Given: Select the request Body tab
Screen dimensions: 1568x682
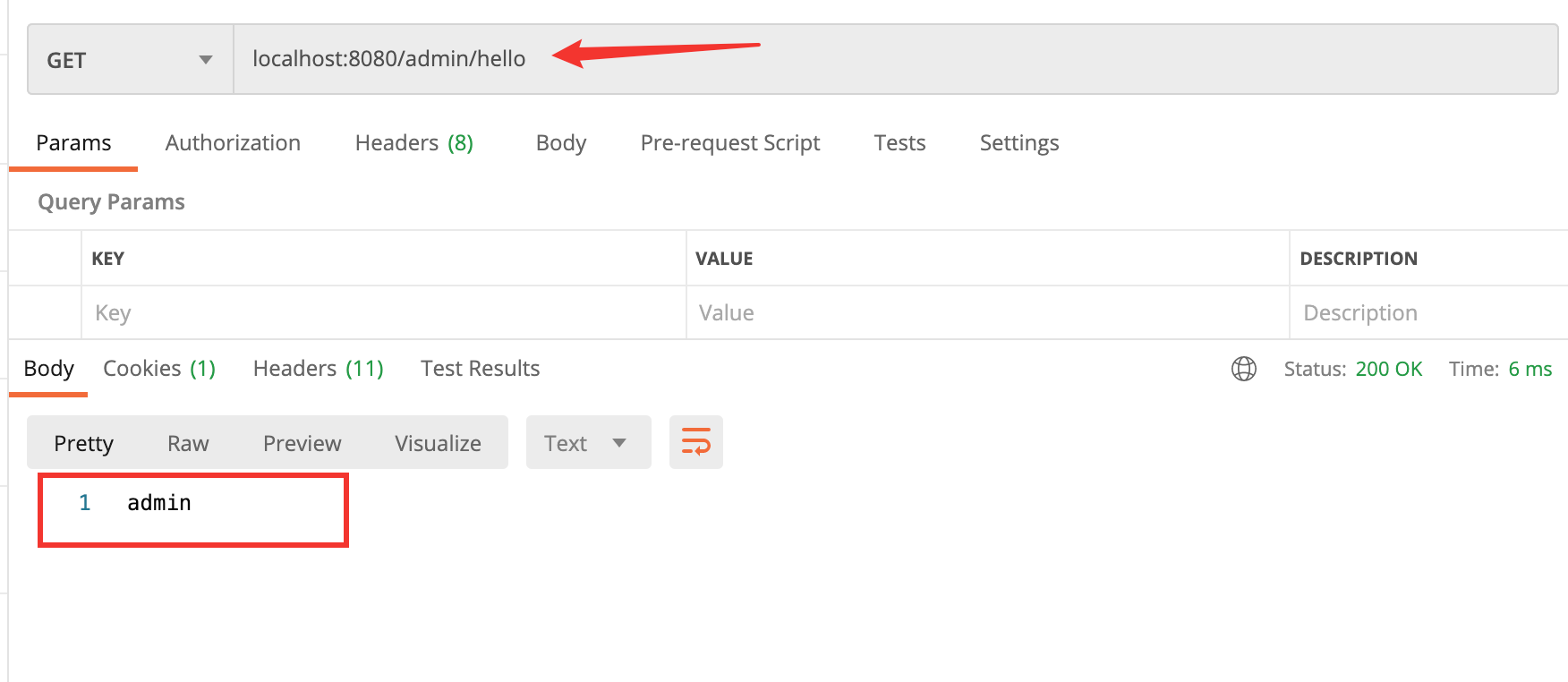Looking at the screenshot, I should coord(560,143).
